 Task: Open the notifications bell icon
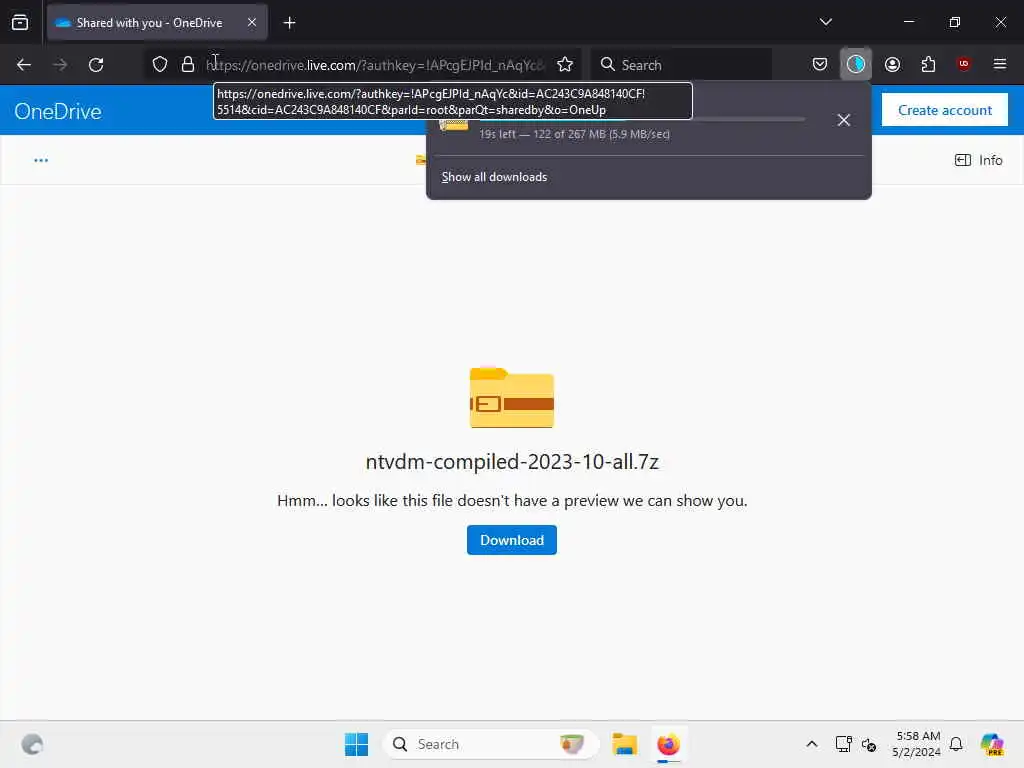click(x=956, y=744)
